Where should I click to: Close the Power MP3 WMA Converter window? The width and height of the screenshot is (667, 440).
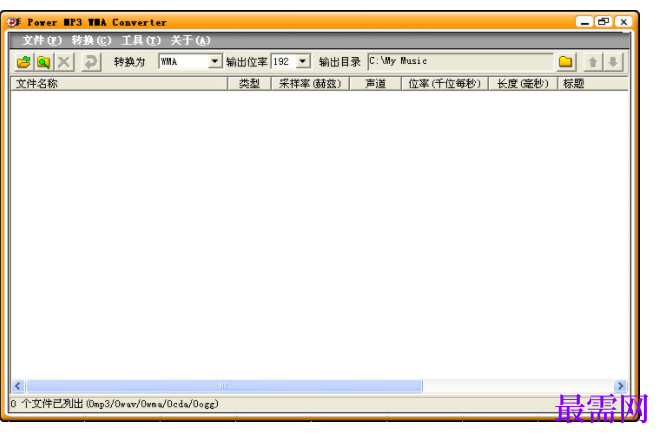click(624, 22)
